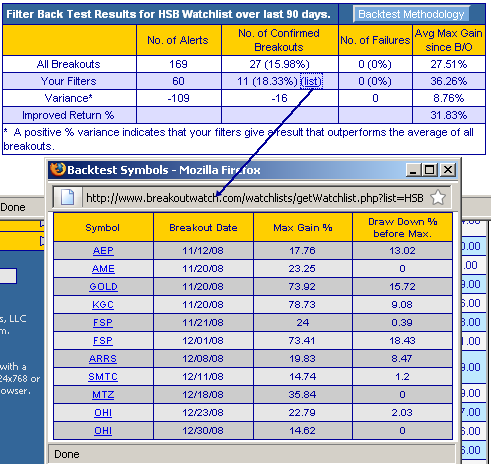Click the -109 variance cell

(179, 98)
